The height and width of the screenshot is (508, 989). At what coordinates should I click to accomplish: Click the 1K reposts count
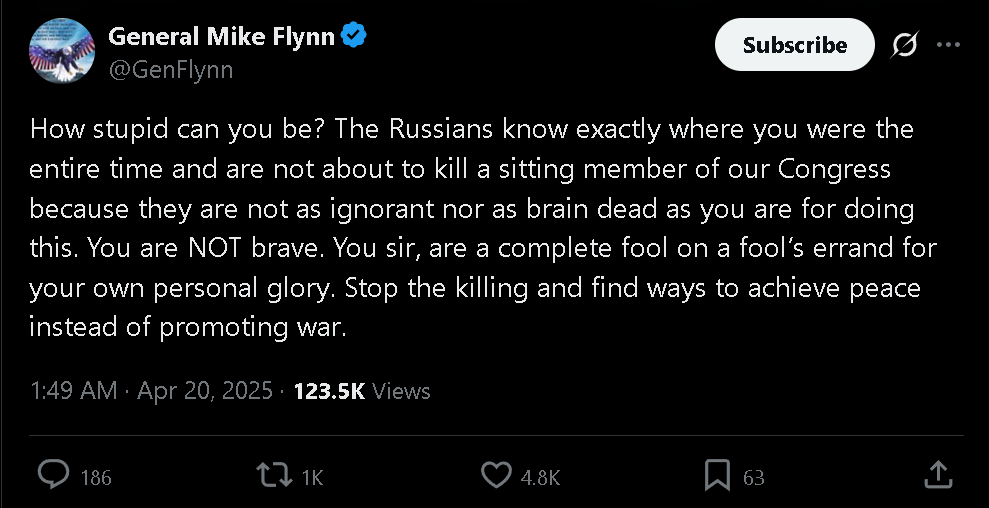point(311,478)
